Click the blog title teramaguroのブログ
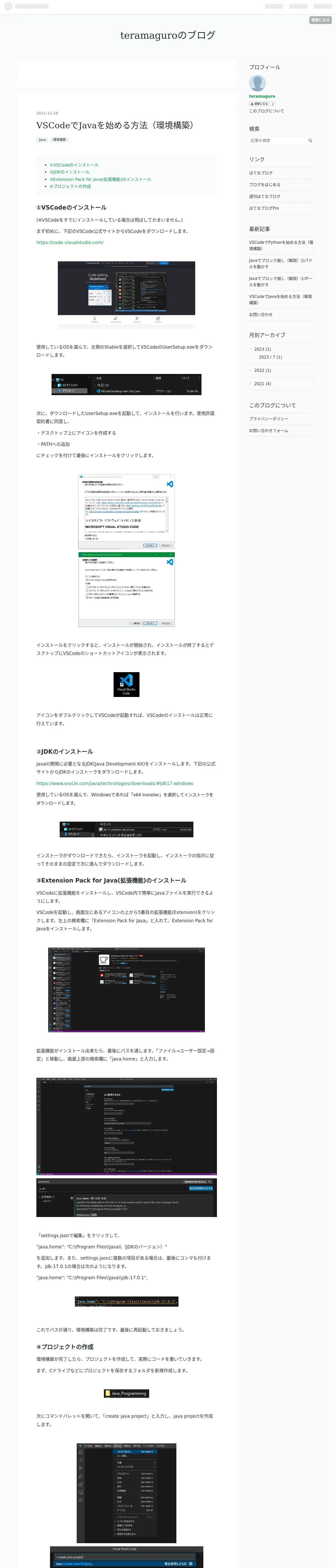The height and width of the screenshot is (1568, 336). click(x=168, y=35)
